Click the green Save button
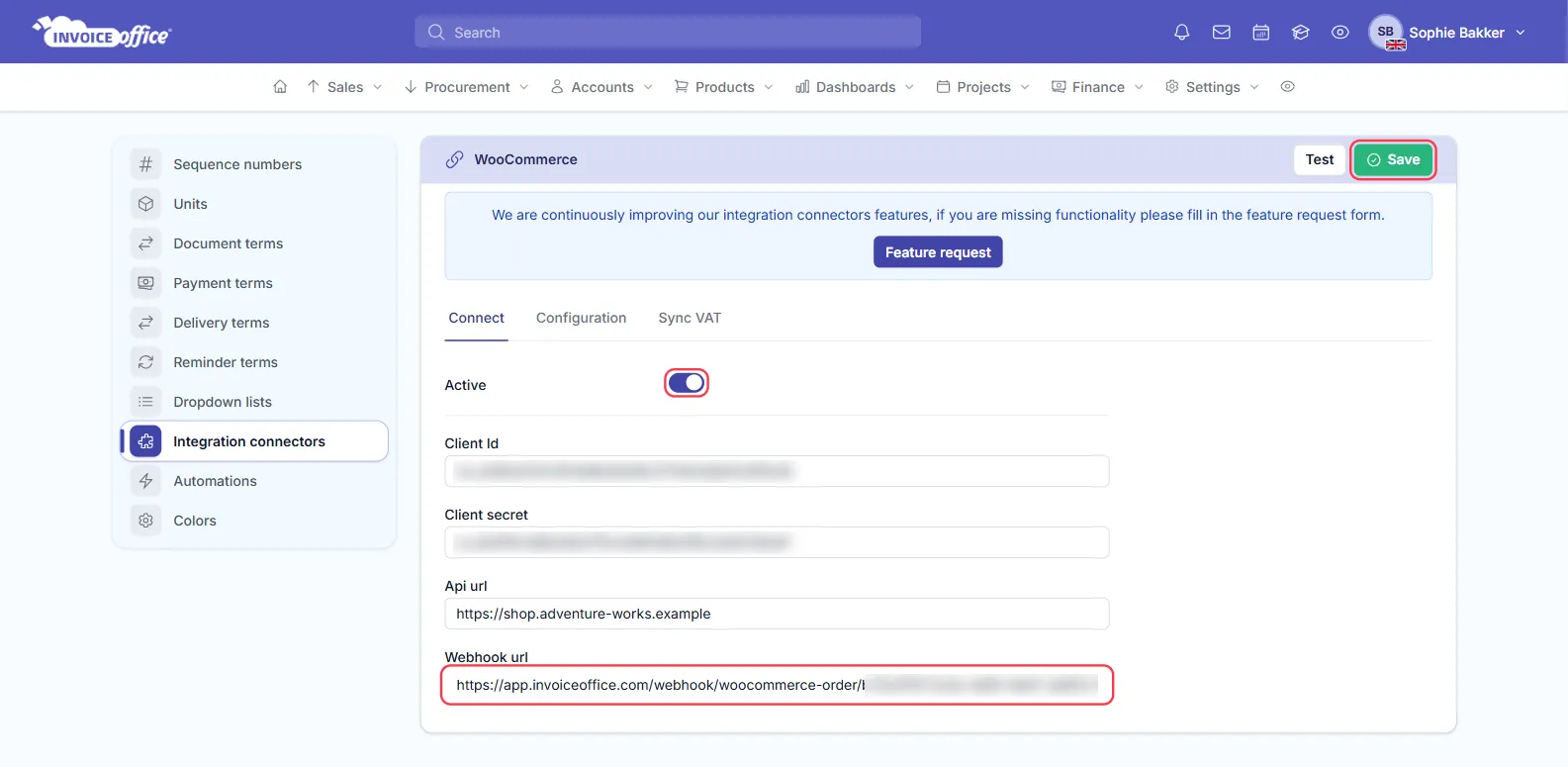The image size is (1568, 767). (1393, 159)
